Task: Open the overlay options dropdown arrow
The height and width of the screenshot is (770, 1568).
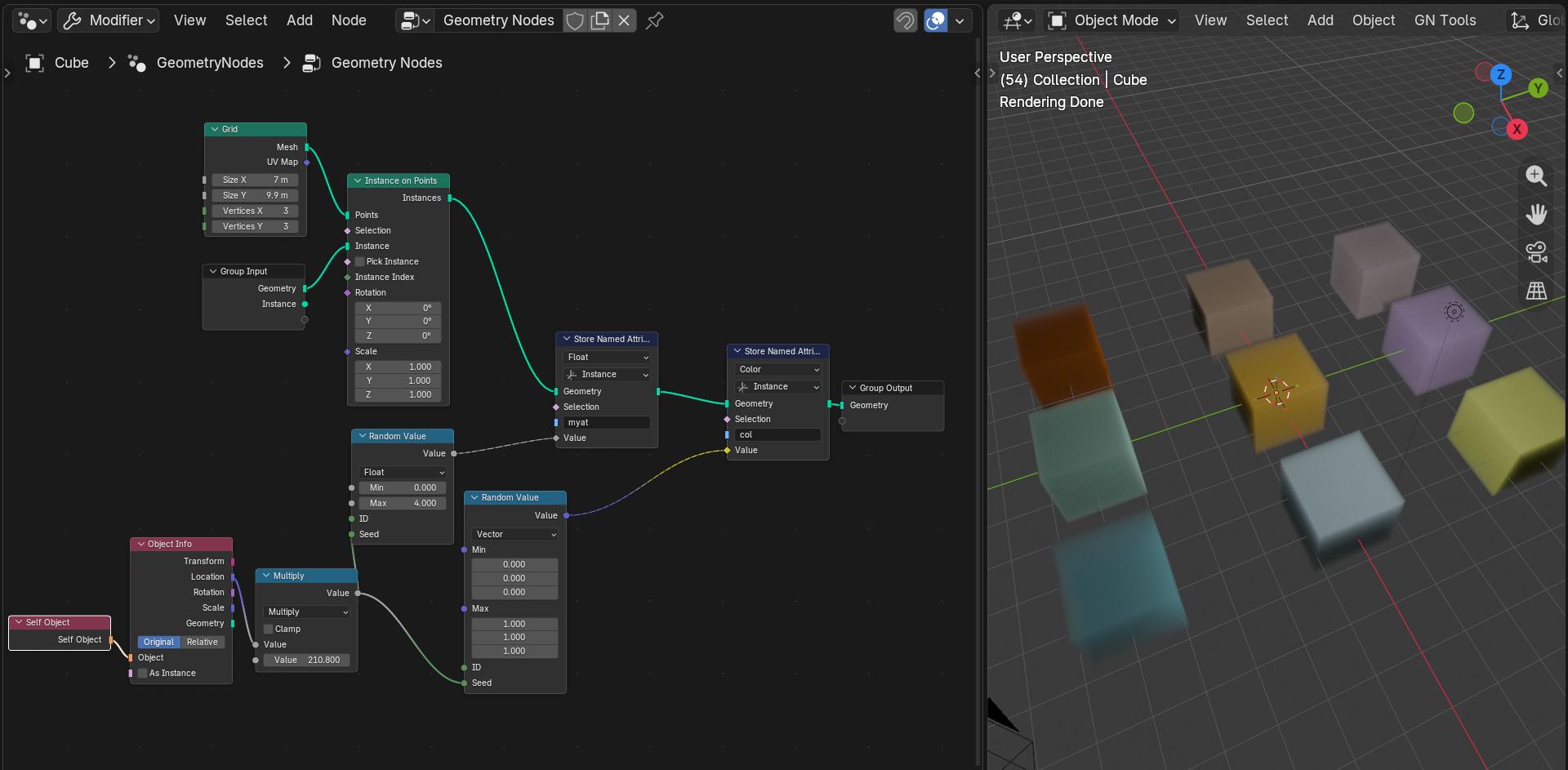Action: pos(960,20)
